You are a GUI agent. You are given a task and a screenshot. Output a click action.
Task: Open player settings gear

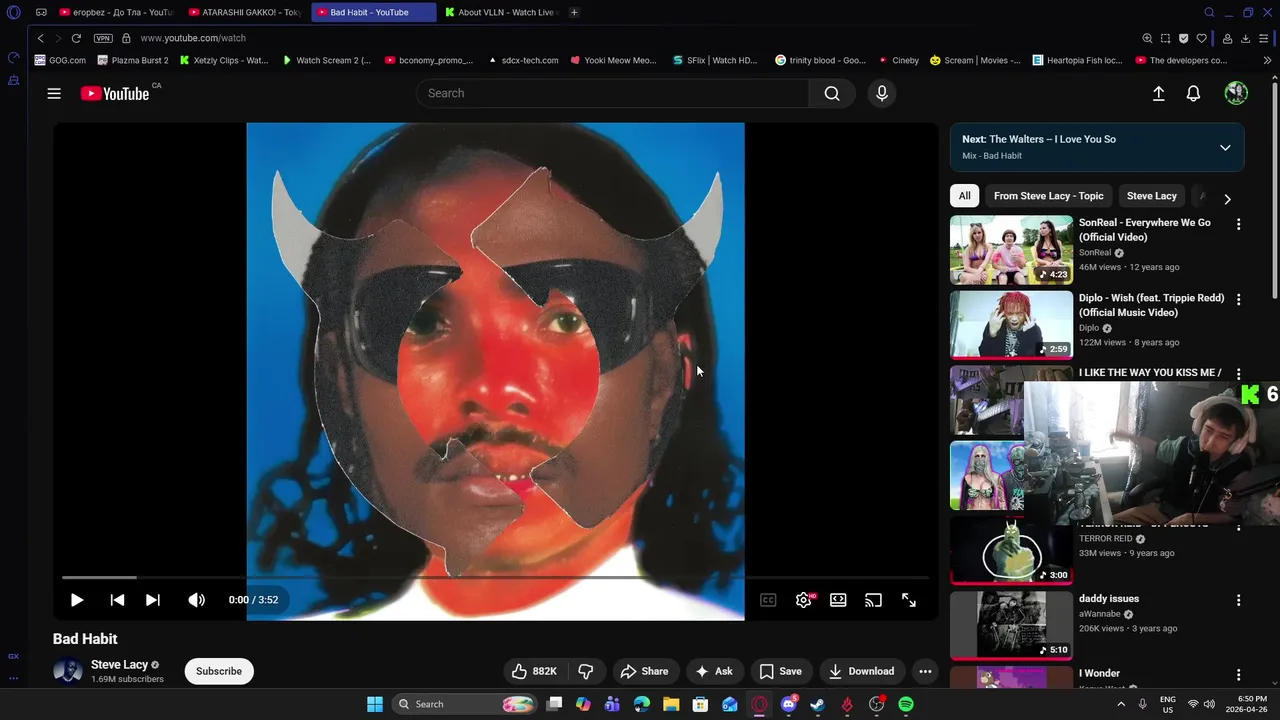[x=803, y=600]
